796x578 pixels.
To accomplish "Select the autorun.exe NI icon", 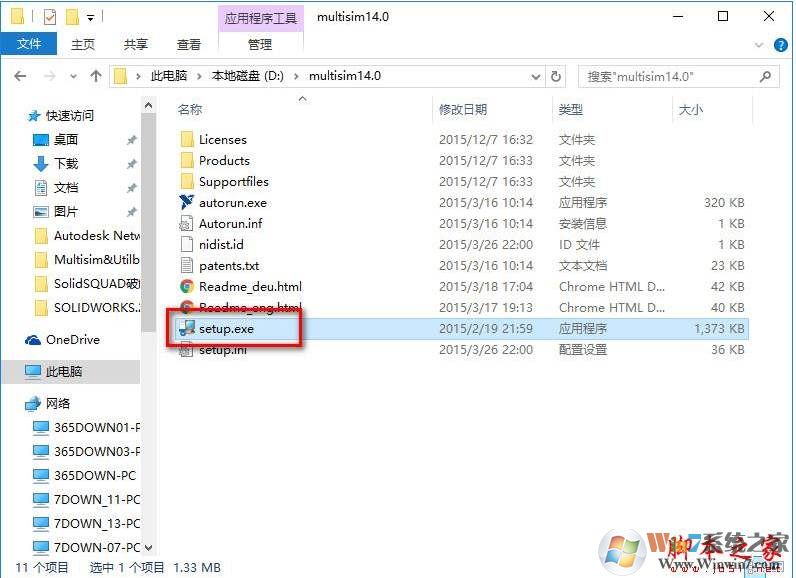I will [187, 202].
